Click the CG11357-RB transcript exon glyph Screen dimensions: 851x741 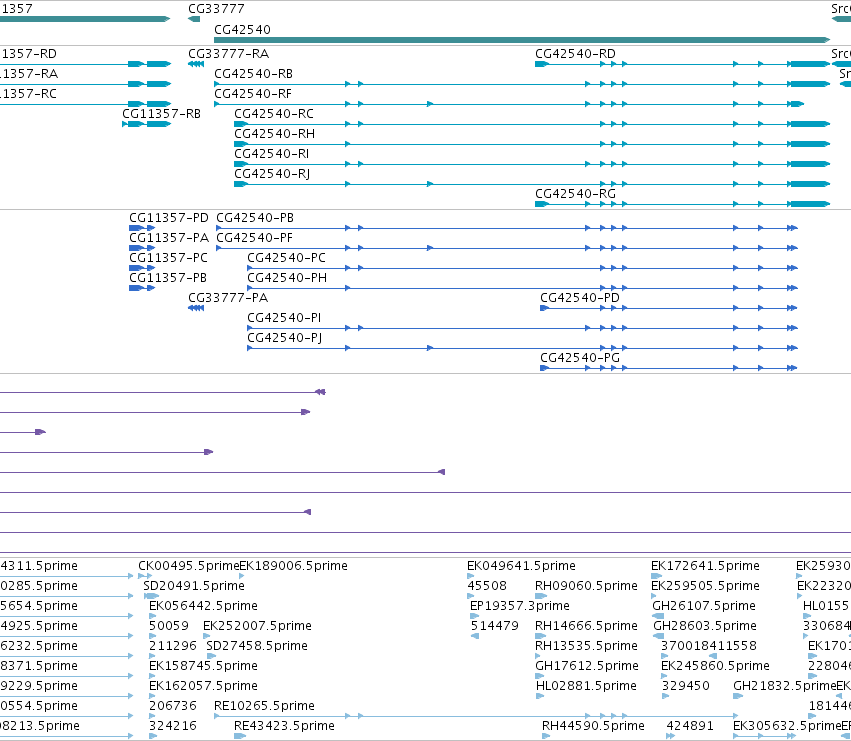pyautogui.click(x=147, y=124)
